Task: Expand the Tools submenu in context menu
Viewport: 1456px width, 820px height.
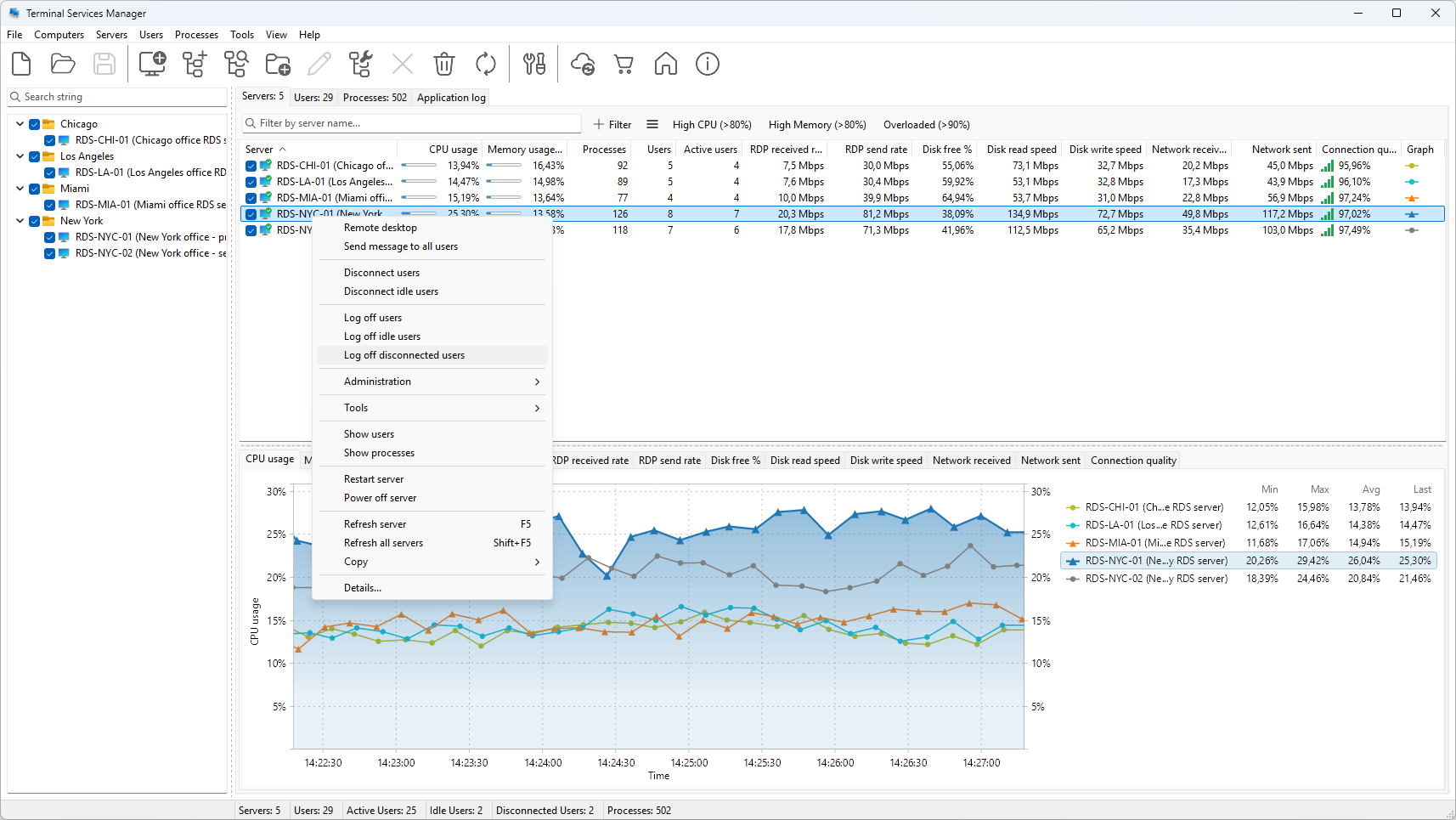Action: 432,408
